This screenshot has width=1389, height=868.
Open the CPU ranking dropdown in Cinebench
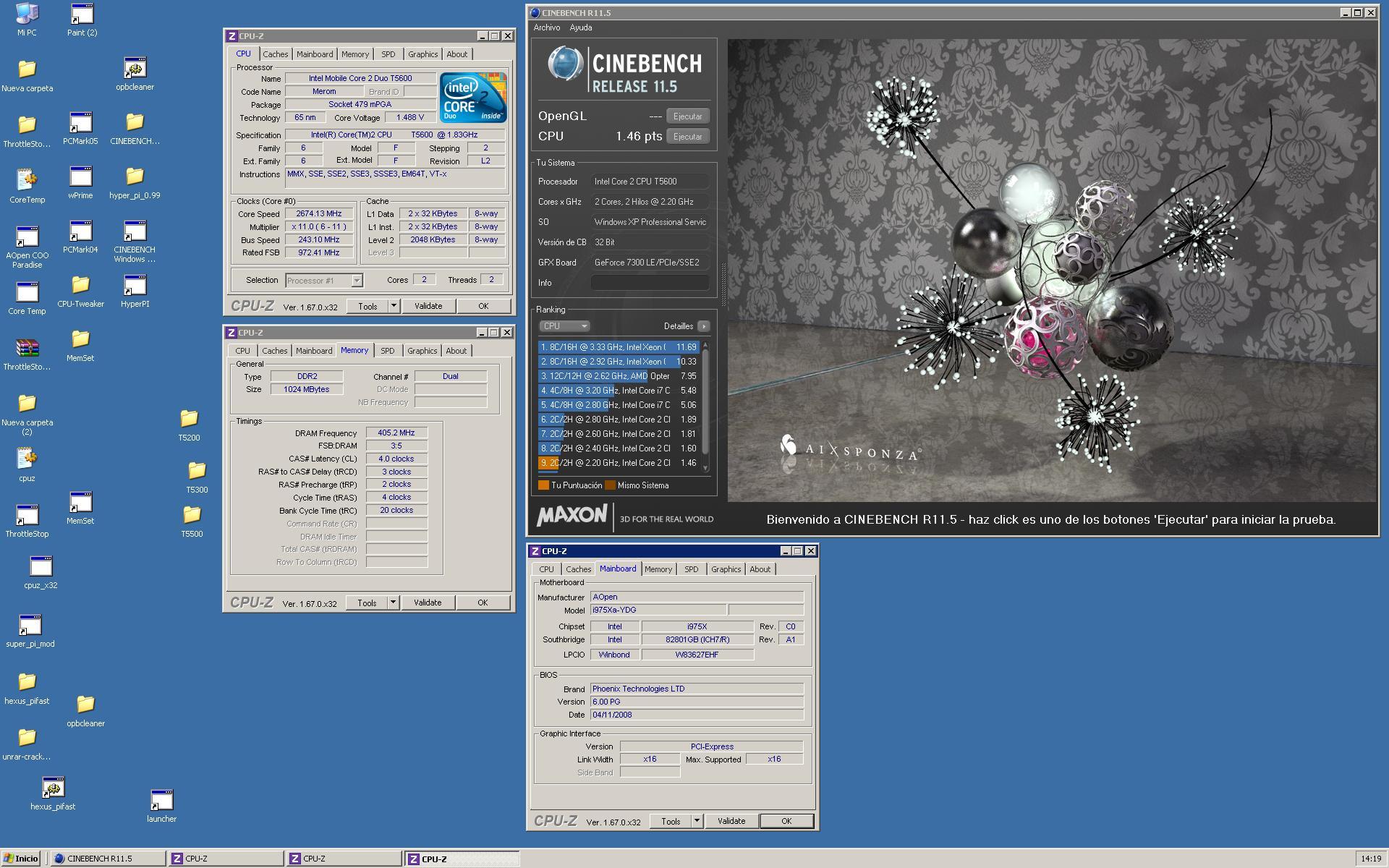(565, 326)
